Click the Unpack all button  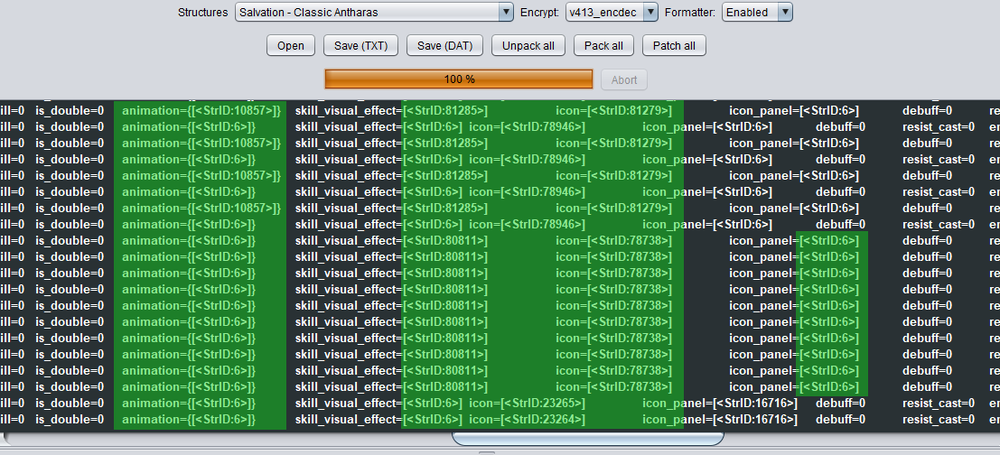pos(529,46)
